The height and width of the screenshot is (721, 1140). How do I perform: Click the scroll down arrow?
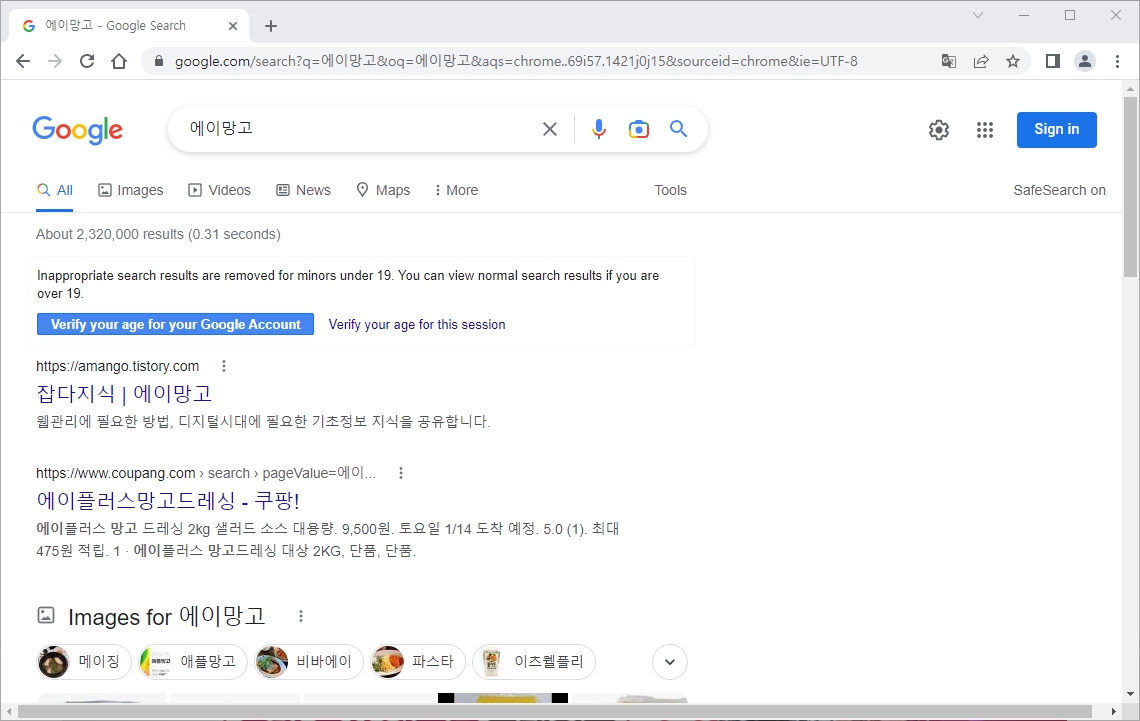[1130, 694]
